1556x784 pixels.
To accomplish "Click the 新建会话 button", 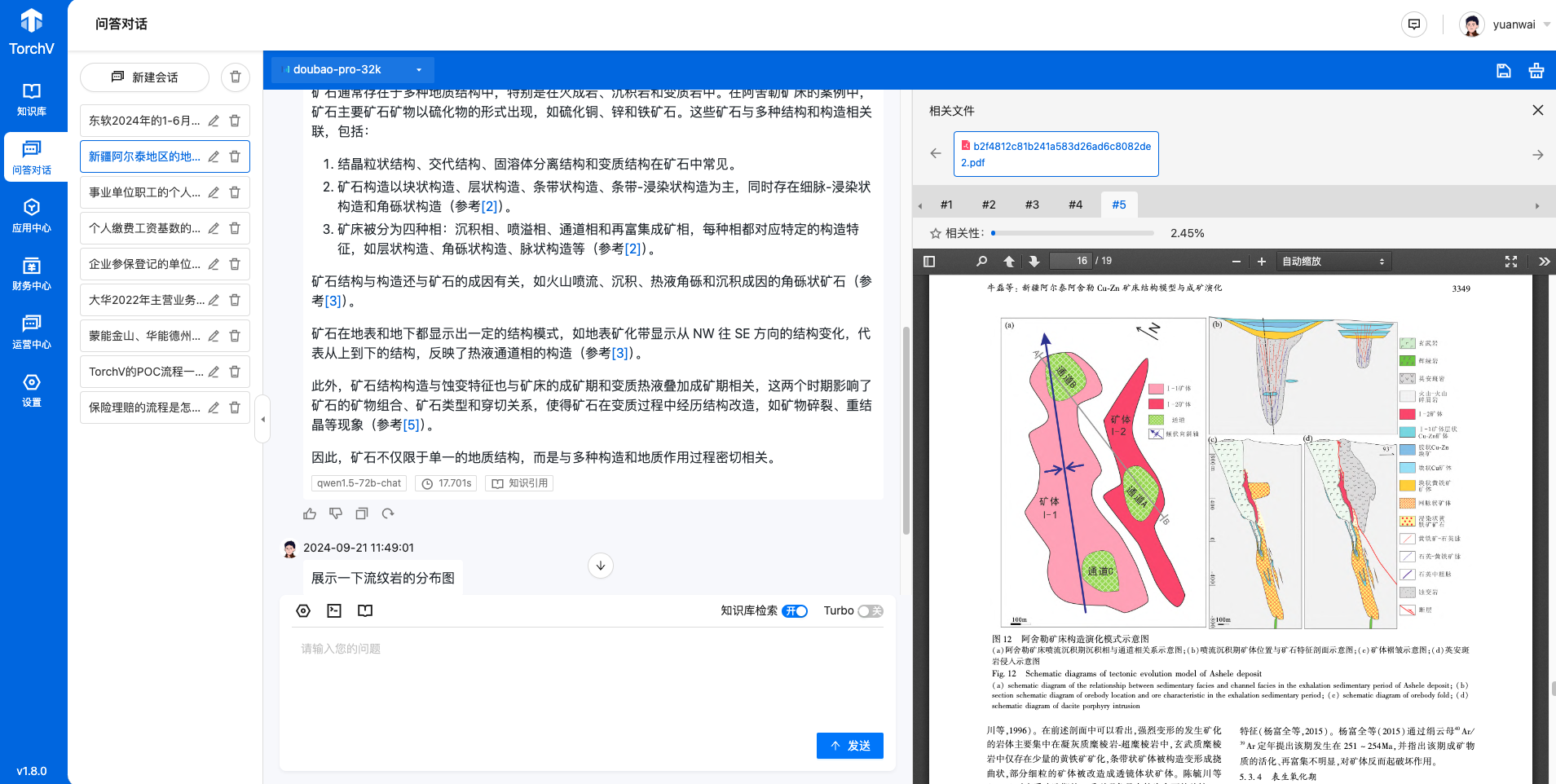I will click(144, 77).
